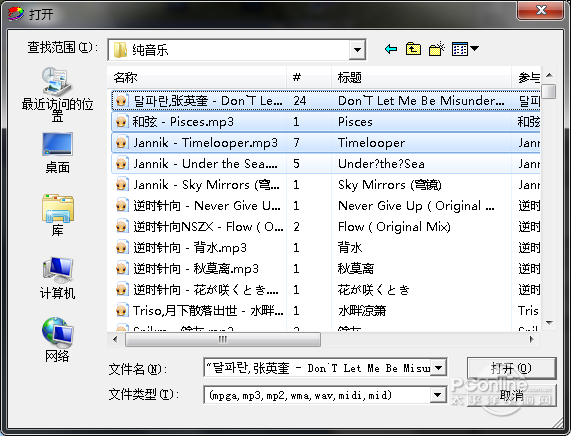Expand the view menu dropdown arrow
The image size is (571, 436).
[474, 48]
